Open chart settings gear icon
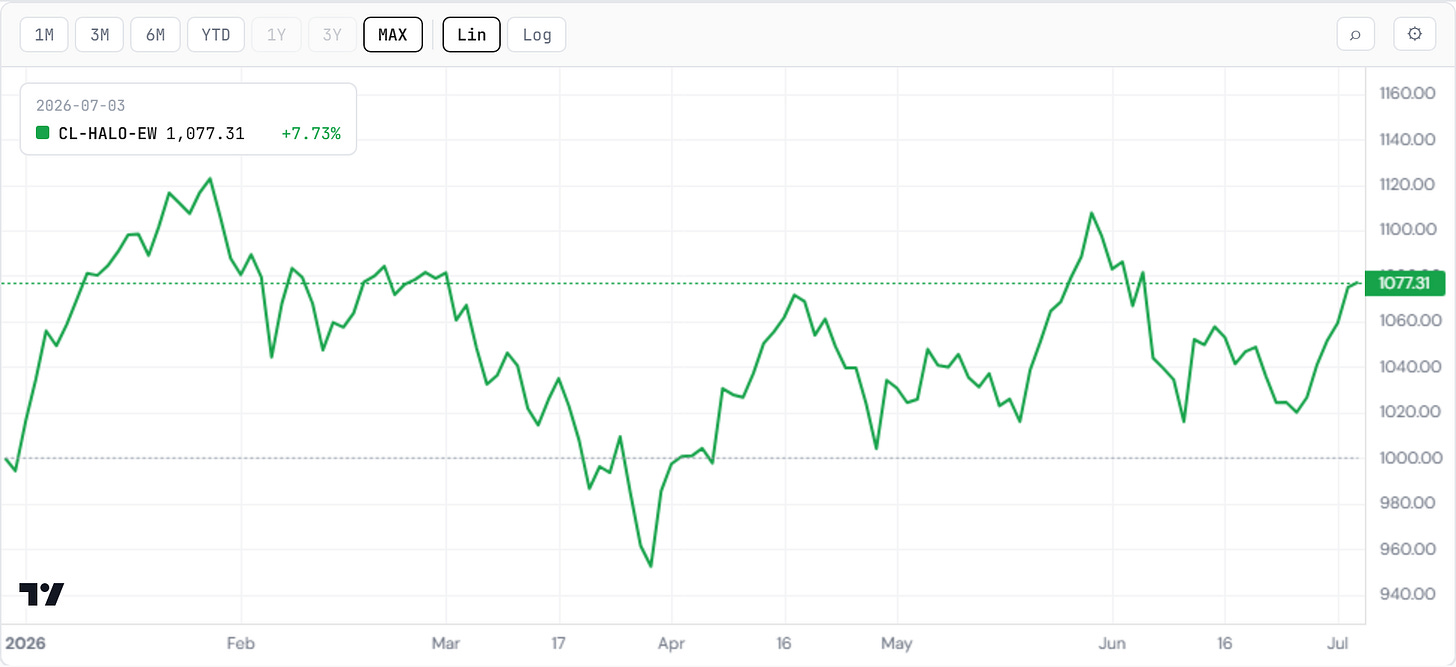This screenshot has height=667, width=1456. (x=1414, y=34)
